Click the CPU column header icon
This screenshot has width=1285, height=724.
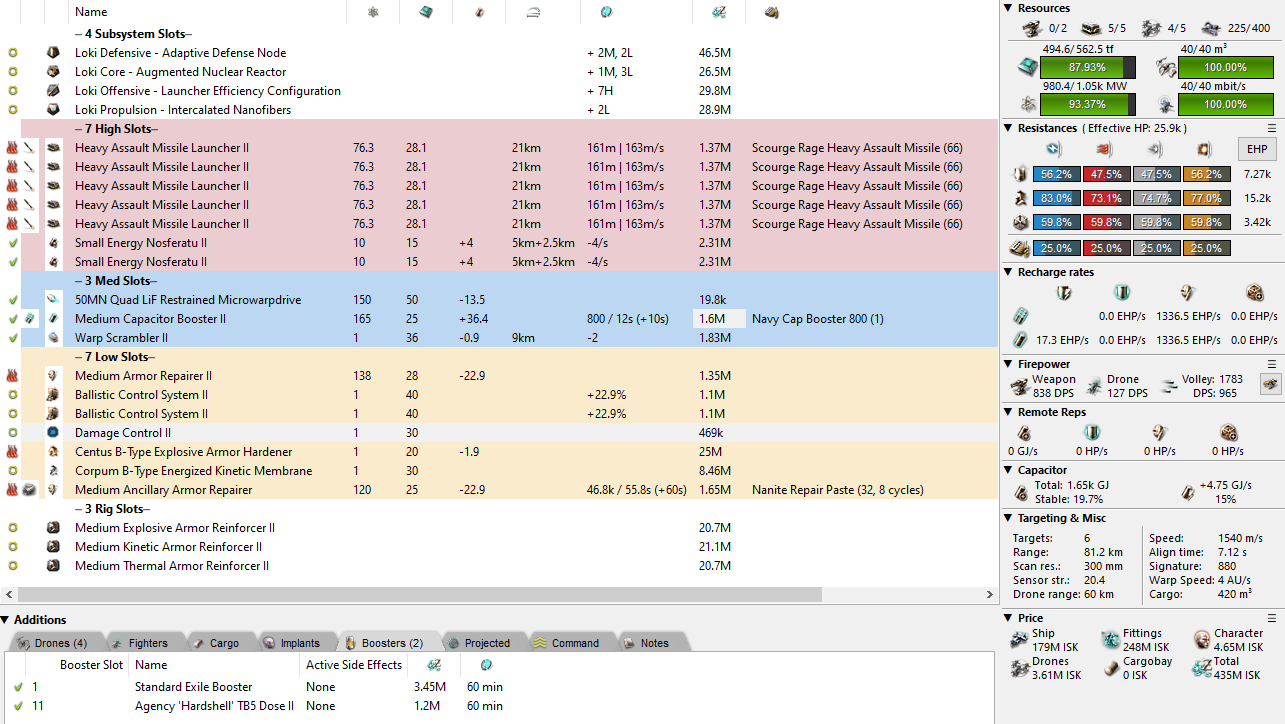point(425,12)
